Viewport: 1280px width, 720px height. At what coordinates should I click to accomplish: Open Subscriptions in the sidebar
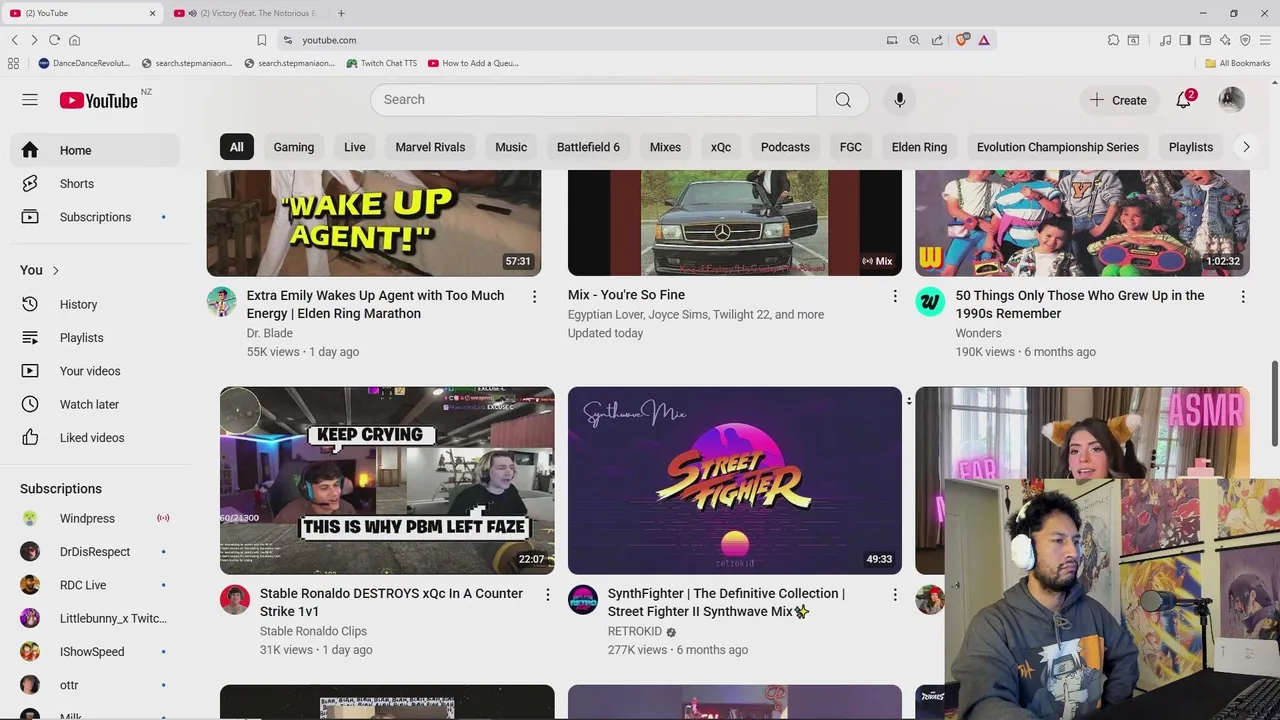click(x=95, y=217)
